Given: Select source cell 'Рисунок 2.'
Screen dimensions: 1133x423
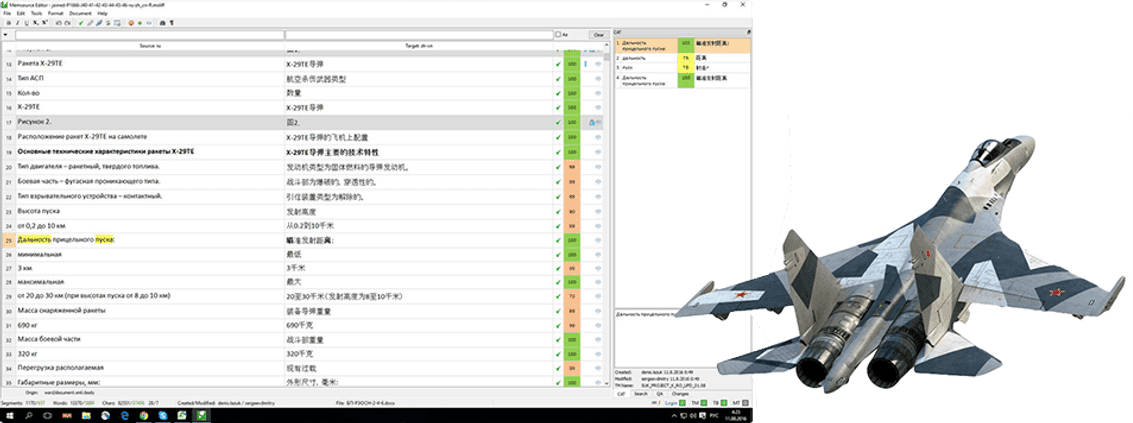Looking at the screenshot, I should coord(149,122).
